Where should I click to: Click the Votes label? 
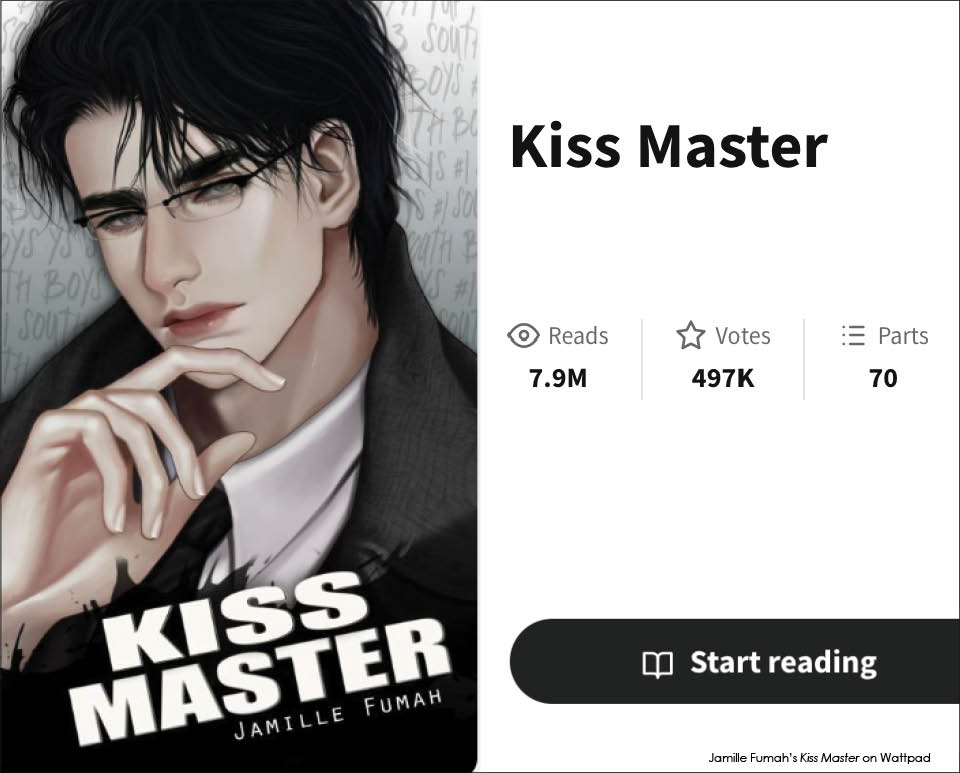tap(743, 336)
